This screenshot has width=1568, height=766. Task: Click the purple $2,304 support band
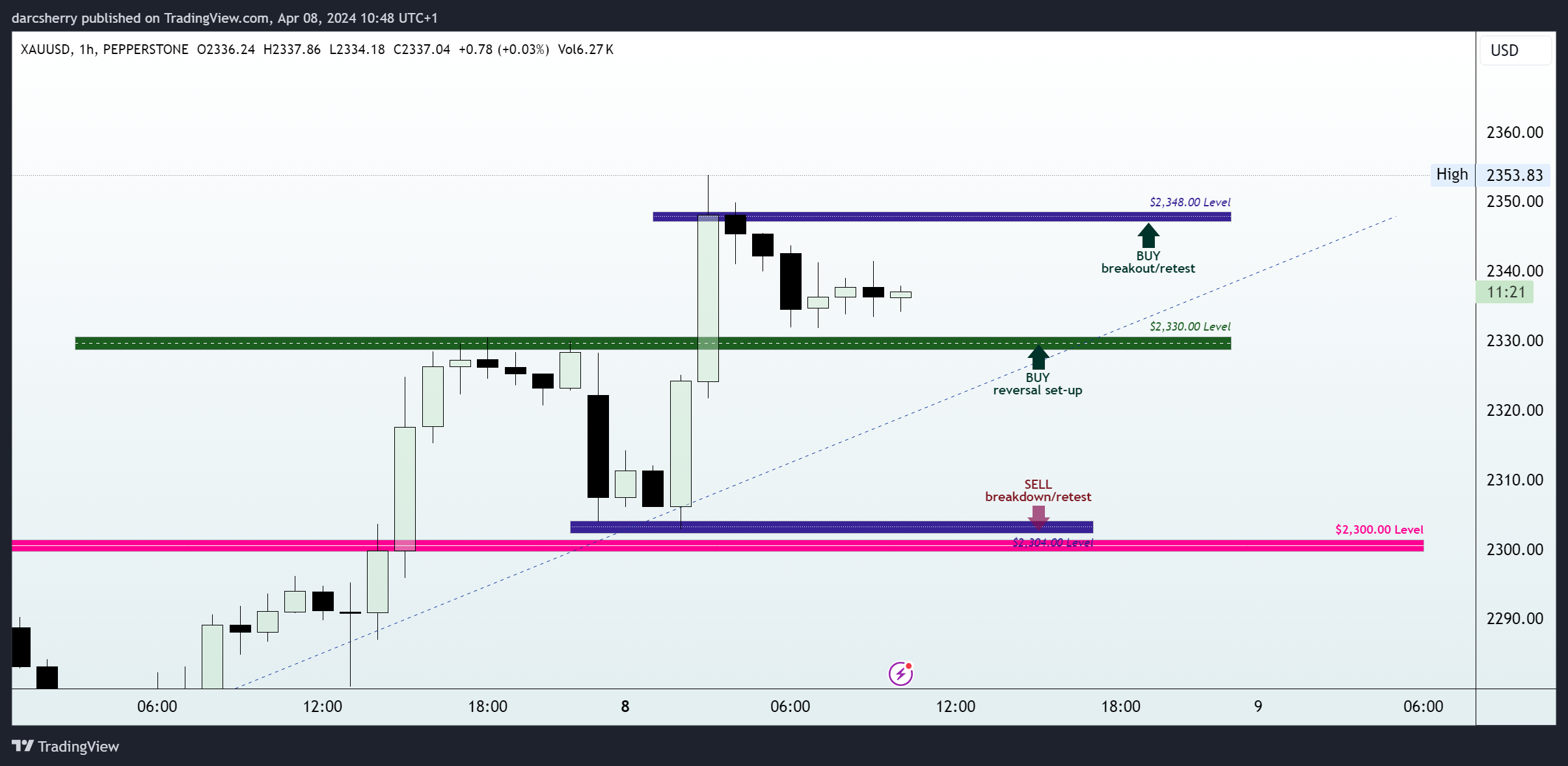831,527
